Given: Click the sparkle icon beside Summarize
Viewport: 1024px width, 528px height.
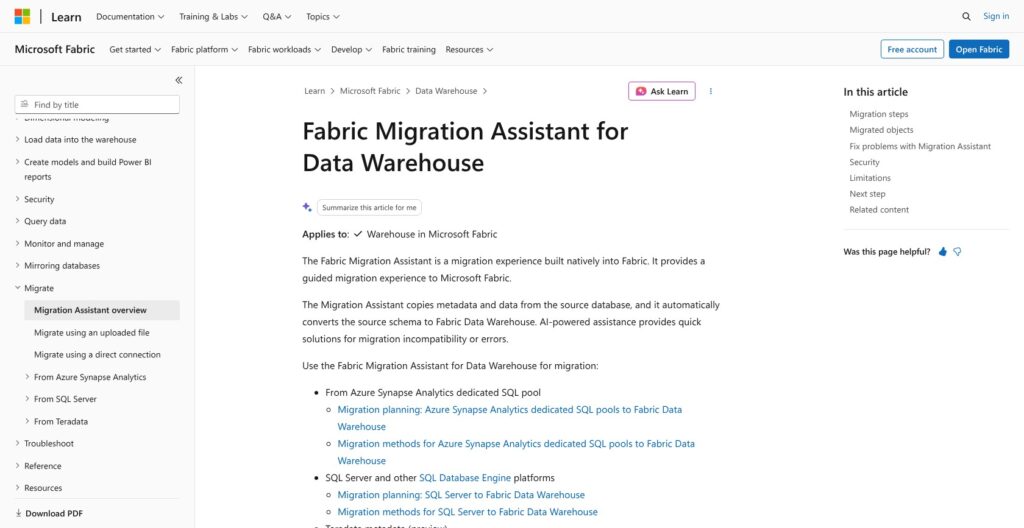Looking at the screenshot, I should click(x=307, y=207).
